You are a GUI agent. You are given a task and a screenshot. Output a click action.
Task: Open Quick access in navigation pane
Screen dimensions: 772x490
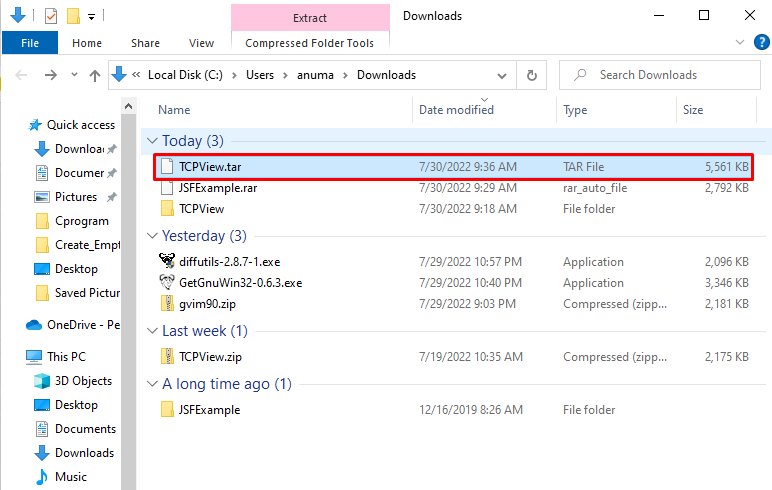coord(81,125)
